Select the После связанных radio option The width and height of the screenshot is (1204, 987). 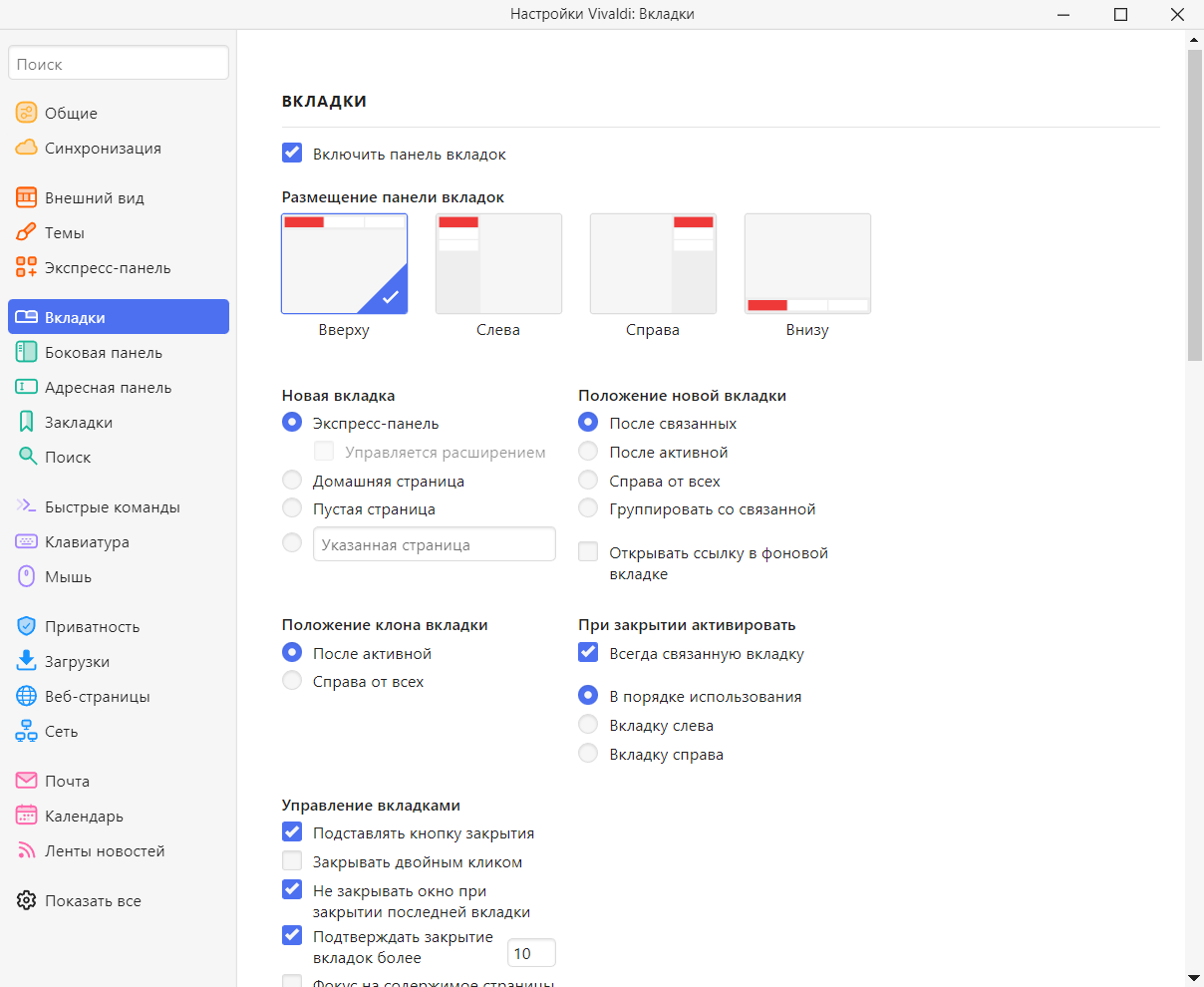point(588,423)
